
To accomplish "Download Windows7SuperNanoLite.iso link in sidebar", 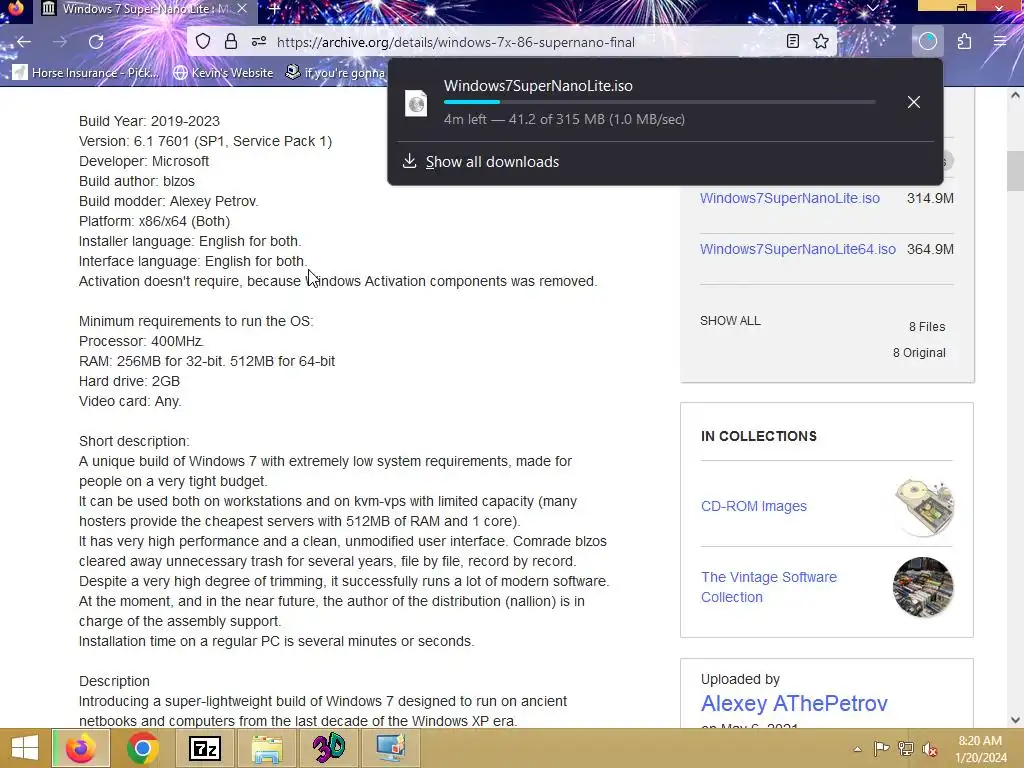I will tap(790, 198).
